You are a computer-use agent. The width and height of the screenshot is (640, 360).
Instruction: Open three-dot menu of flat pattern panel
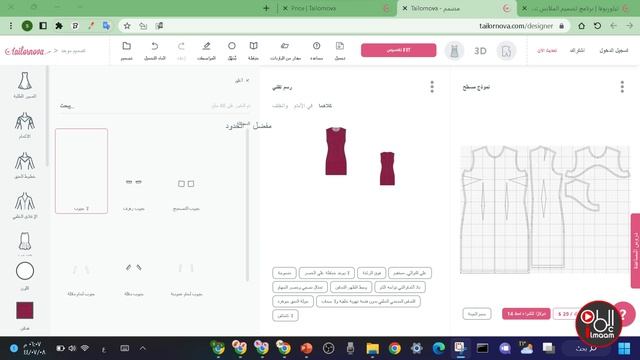(622, 87)
